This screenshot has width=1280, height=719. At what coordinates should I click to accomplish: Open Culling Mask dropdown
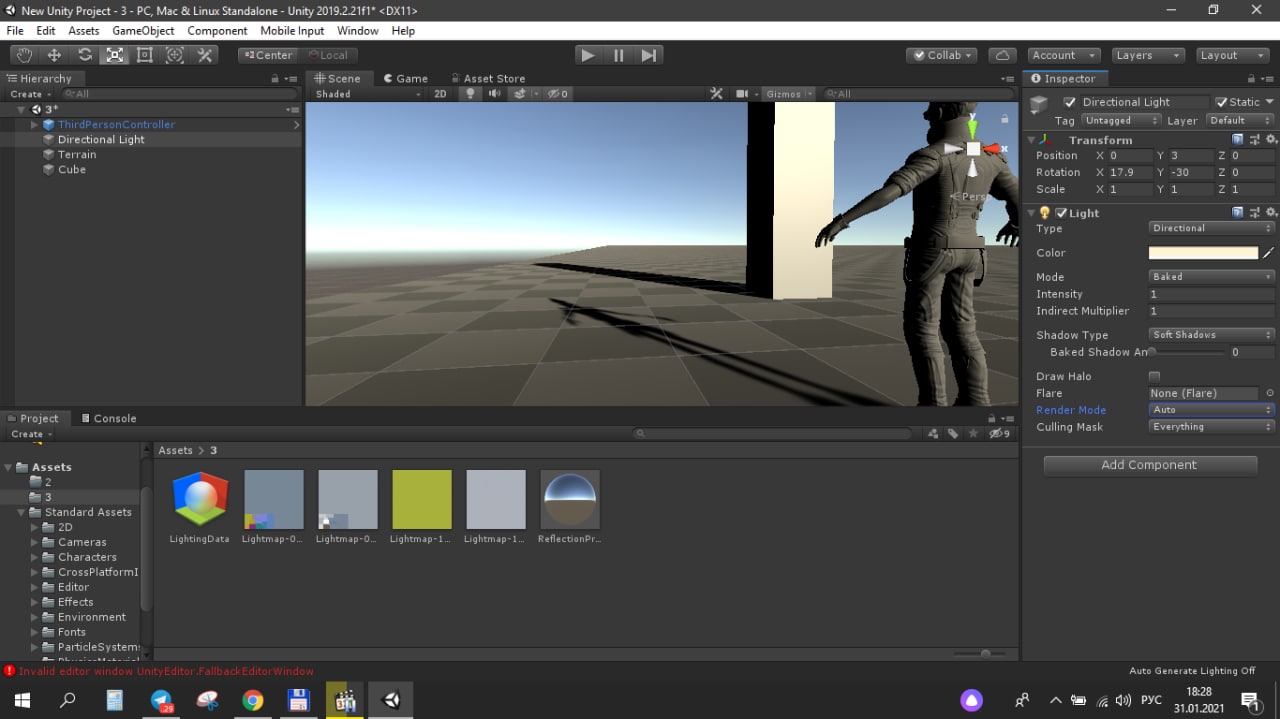pyautogui.click(x=1212, y=427)
